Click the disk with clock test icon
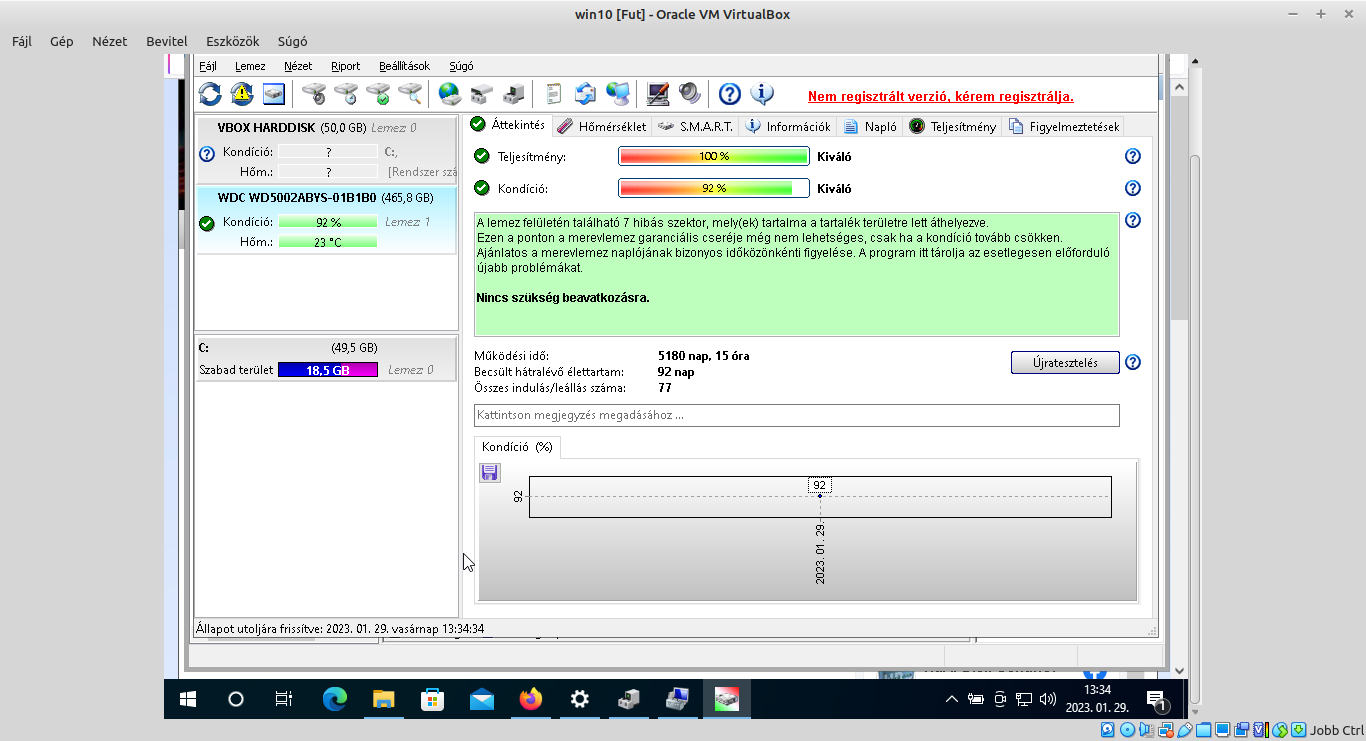 pyautogui.click(x=346, y=94)
